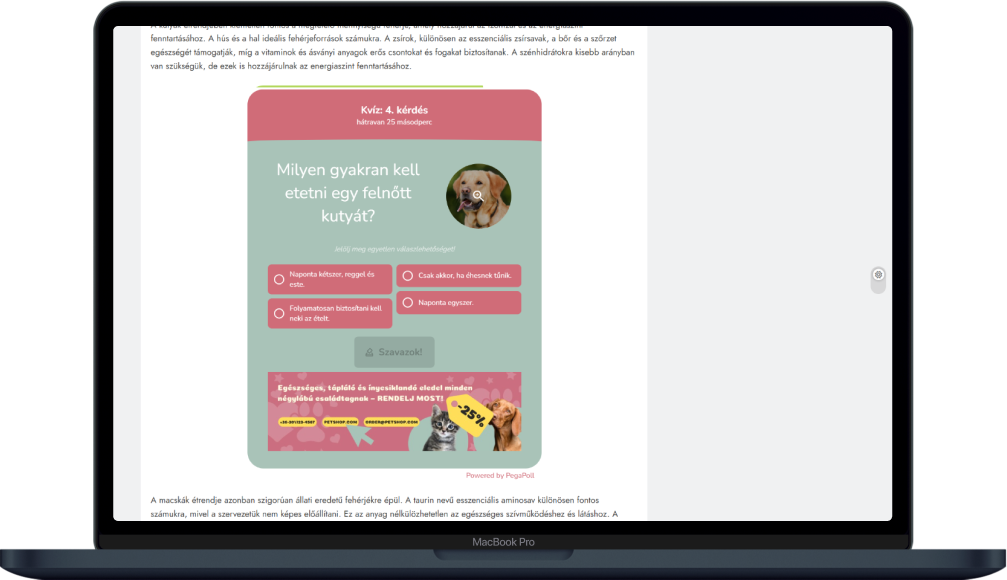Viewport: 1007px width, 580px height.
Task: Click the magnifier zoom icon on dog photo
Action: coord(479,196)
